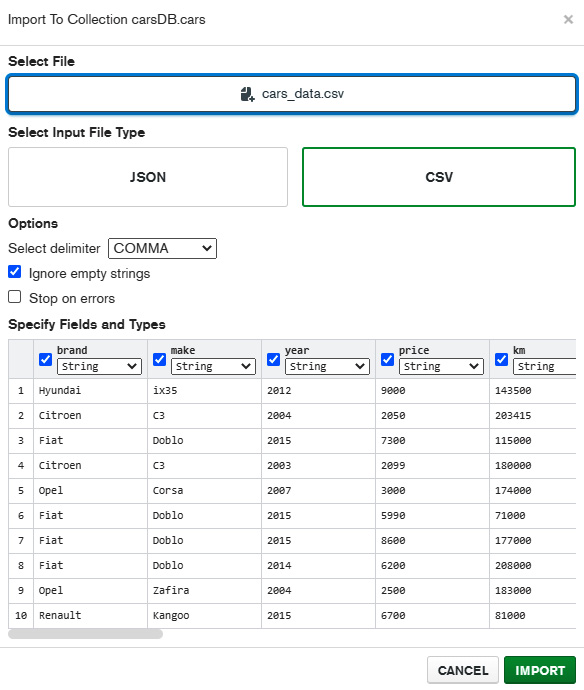Viewport: 584px width, 690px height.
Task: Uncheck Ignore empty strings
Action: coord(15,272)
